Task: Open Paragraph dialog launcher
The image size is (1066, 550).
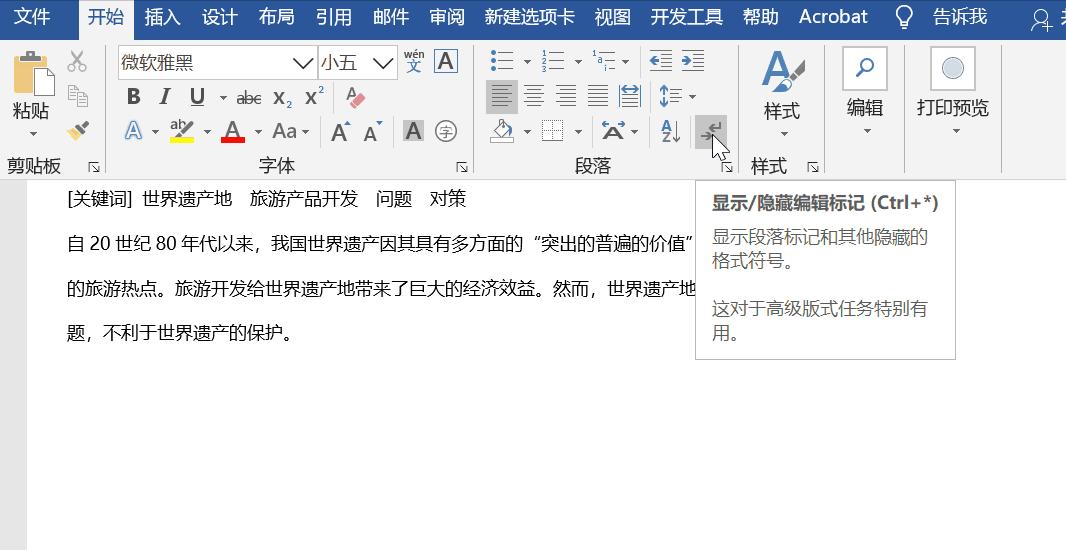Action: 727,167
